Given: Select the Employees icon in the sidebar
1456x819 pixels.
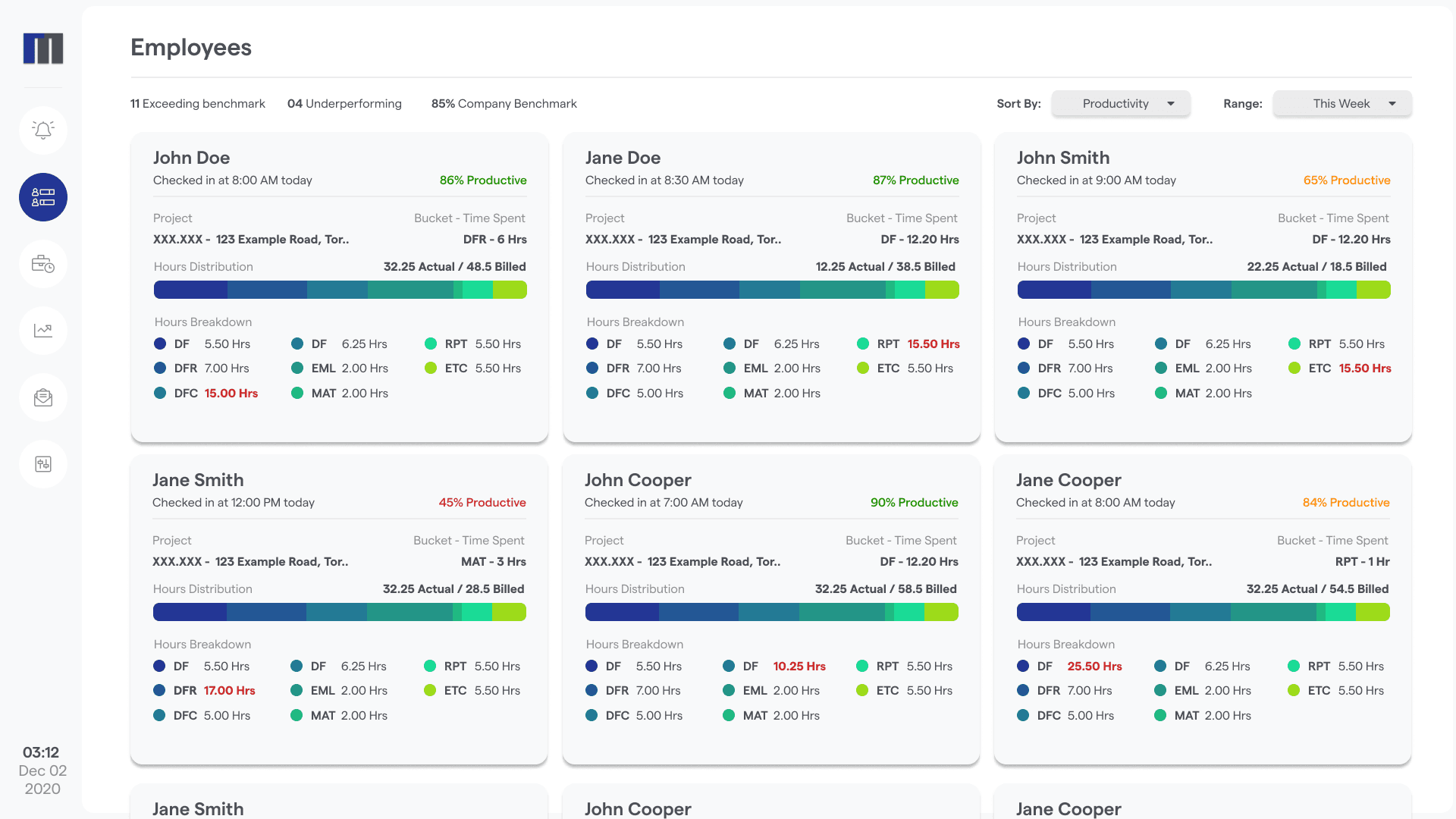Looking at the screenshot, I should [x=42, y=196].
